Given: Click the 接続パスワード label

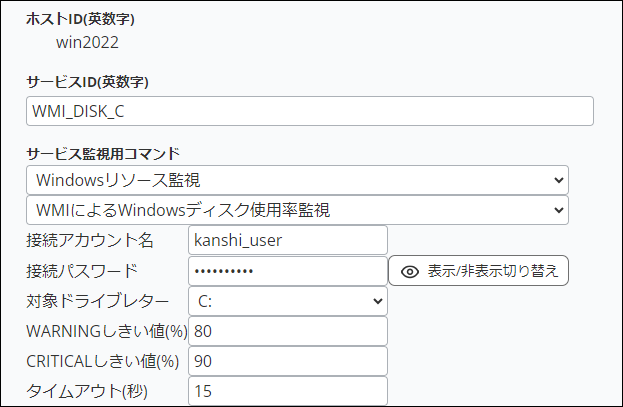Looking at the screenshot, I should point(82,271).
